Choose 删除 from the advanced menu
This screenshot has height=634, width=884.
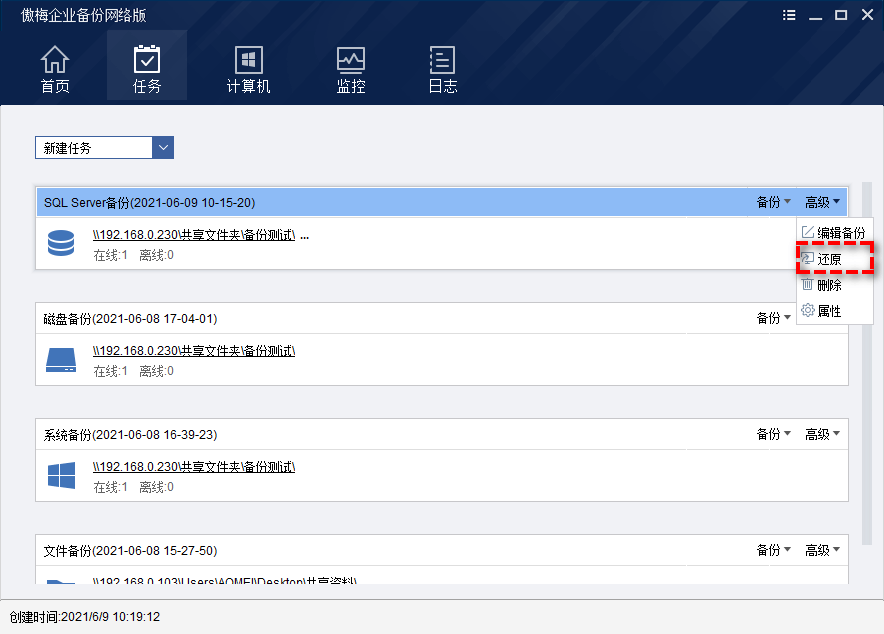pos(829,285)
